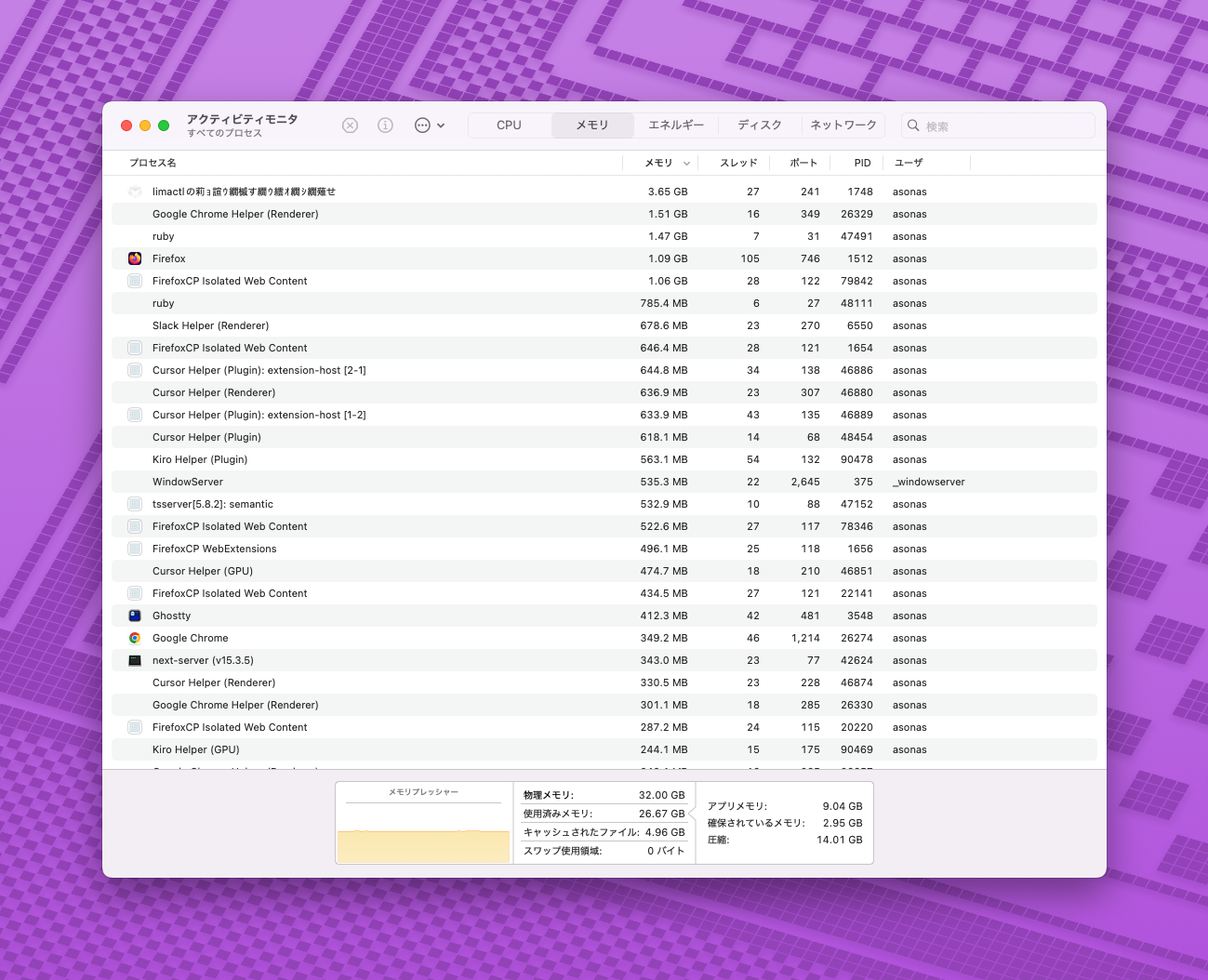Click the FirefoxCP icon in the 522.6 MB row
Screen dimensions: 1208x980
click(135, 526)
